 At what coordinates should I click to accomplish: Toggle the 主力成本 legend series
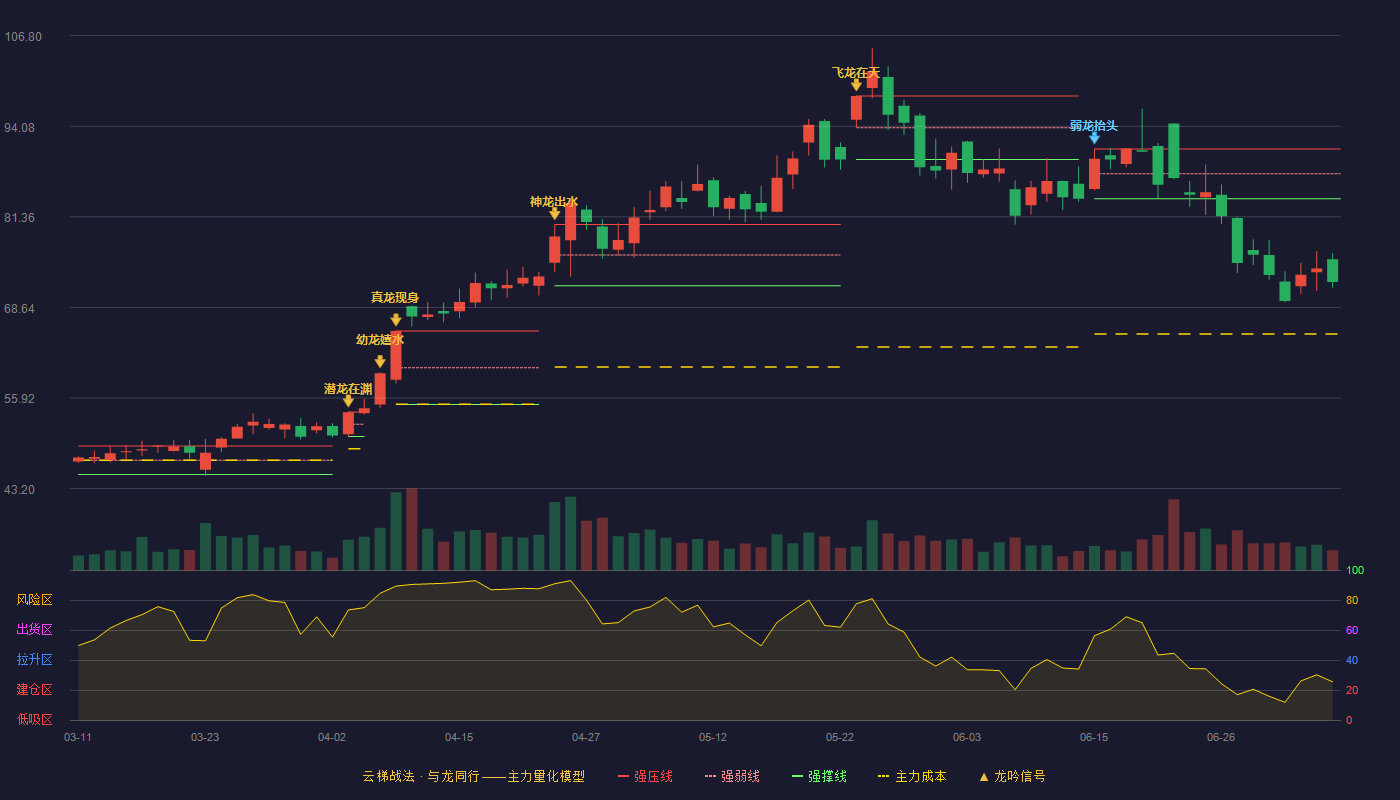912,776
